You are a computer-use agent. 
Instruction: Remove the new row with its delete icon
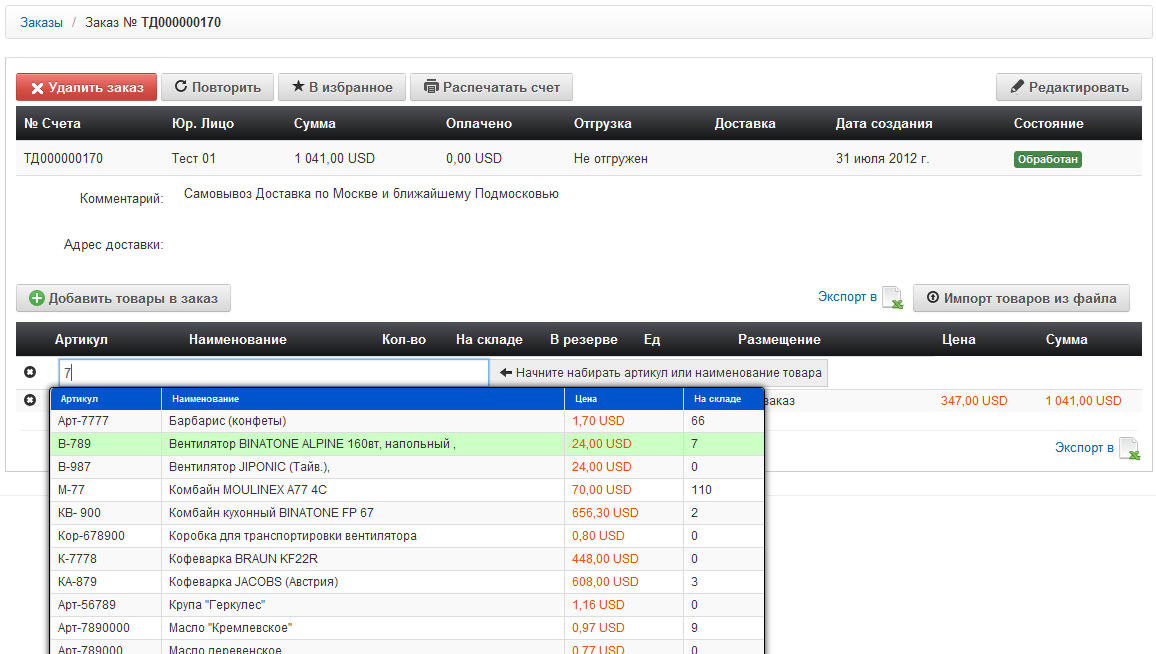(30, 373)
